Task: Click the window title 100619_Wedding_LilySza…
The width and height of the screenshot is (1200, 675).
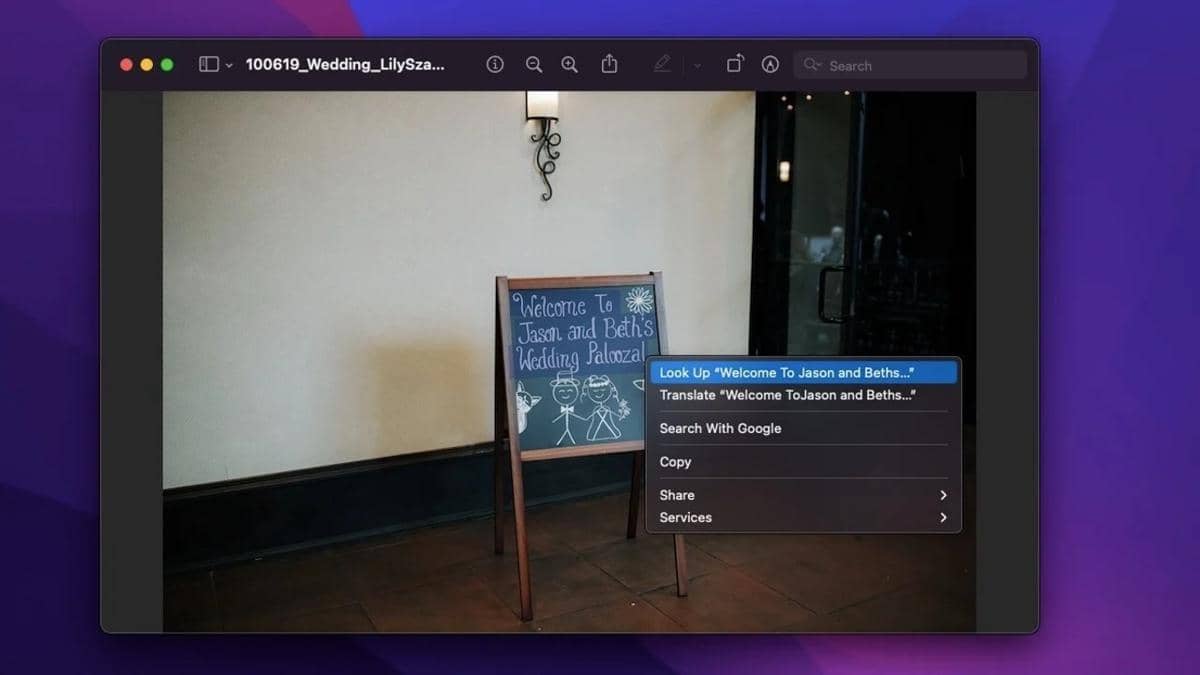Action: tap(345, 65)
